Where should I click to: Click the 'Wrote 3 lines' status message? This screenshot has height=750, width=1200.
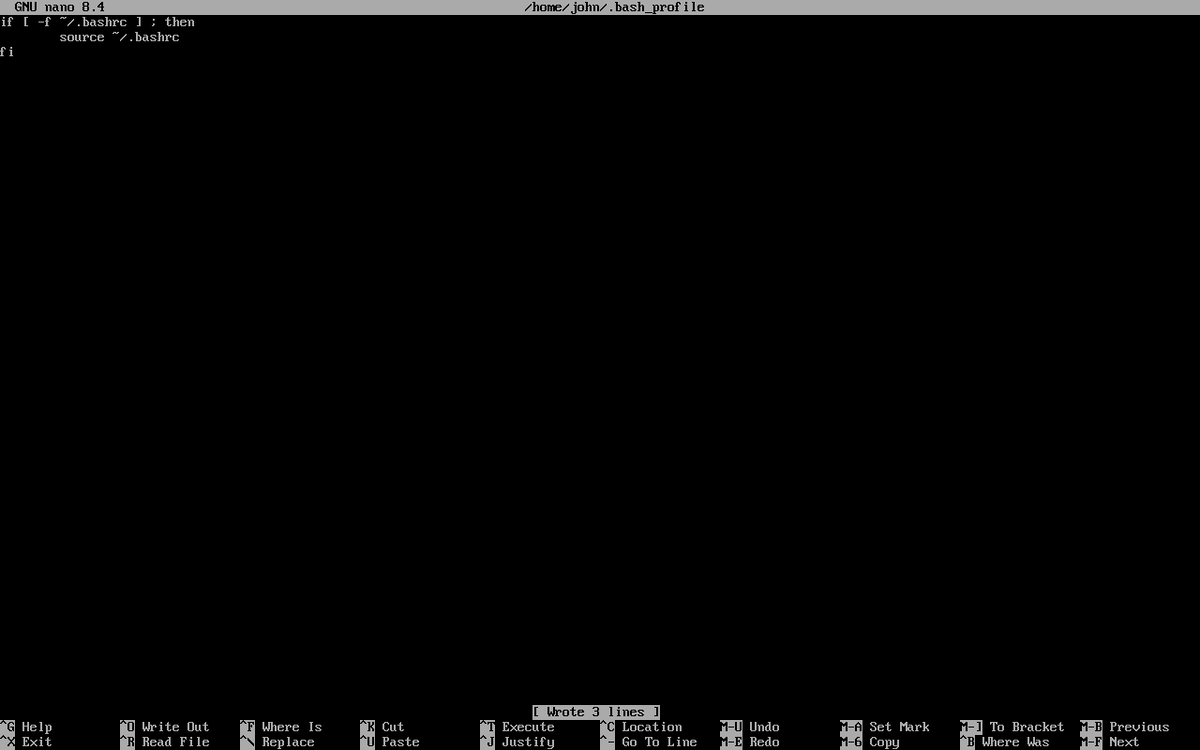click(596, 712)
